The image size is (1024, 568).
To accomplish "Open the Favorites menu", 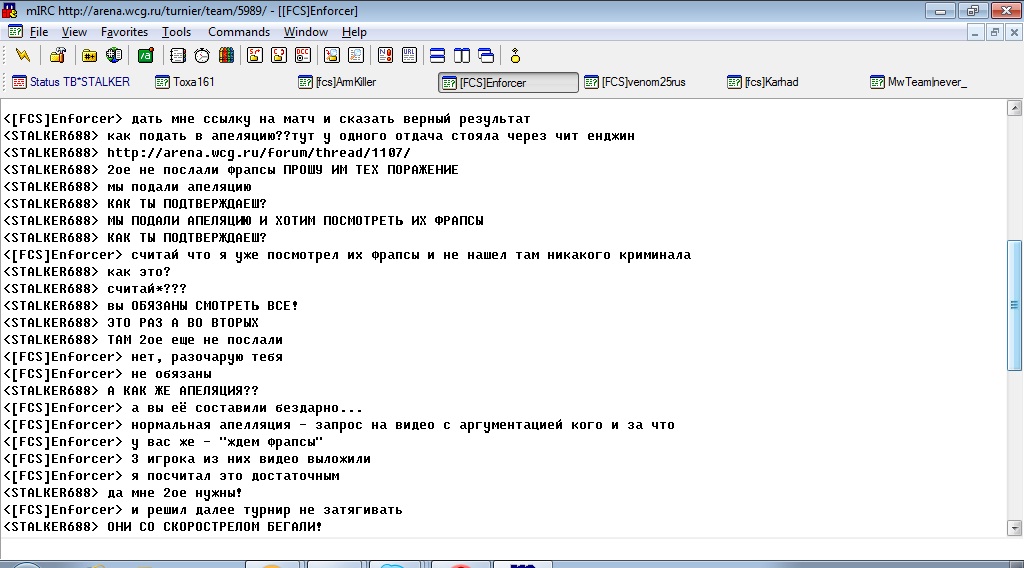I will (124, 32).
